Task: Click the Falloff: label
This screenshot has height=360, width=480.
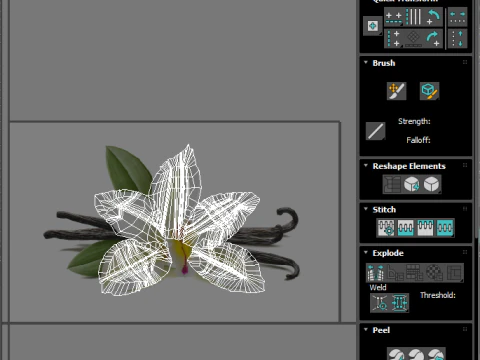Action: (x=418, y=140)
